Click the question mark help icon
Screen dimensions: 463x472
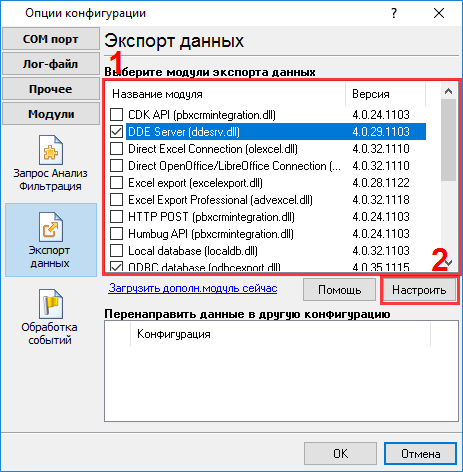pyautogui.click(x=394, y=13)
